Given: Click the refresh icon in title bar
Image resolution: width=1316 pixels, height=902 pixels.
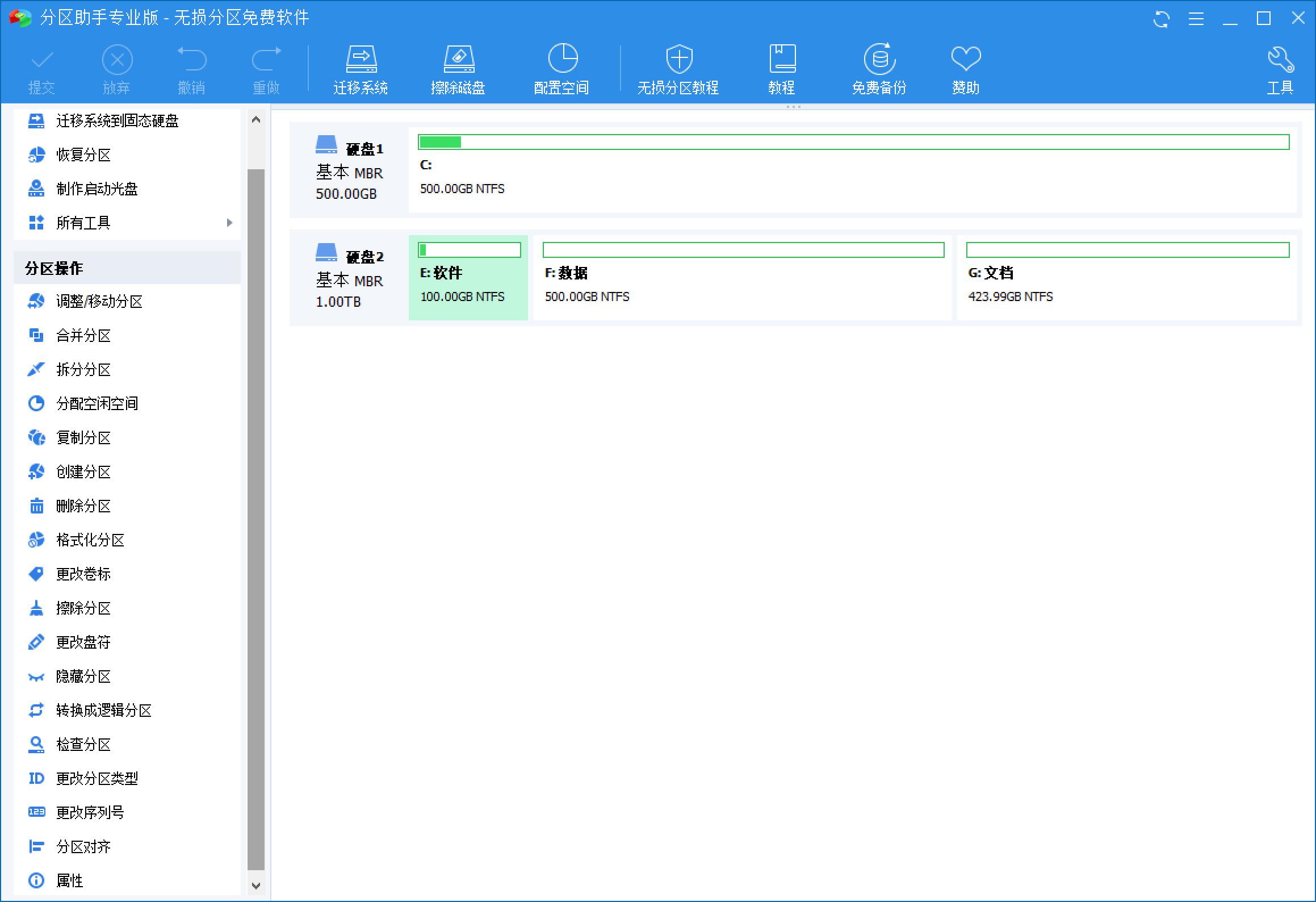Looking at the screenshot, I should point(1161,19).
